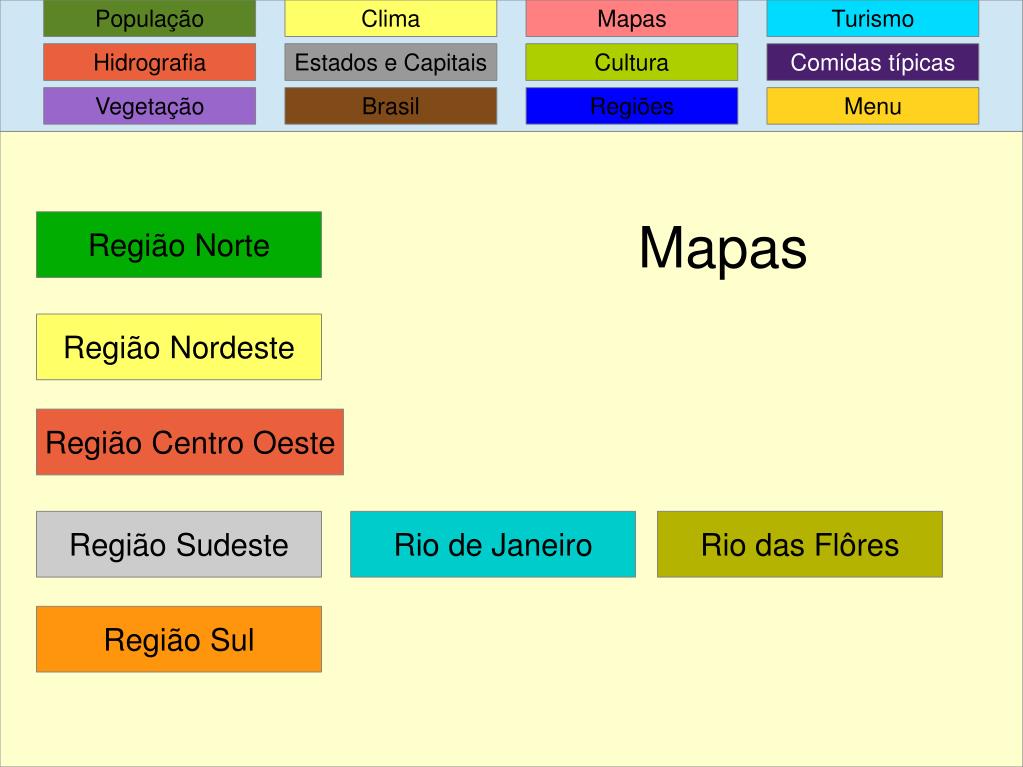Open the blue Regiões button

coord(632,106)
